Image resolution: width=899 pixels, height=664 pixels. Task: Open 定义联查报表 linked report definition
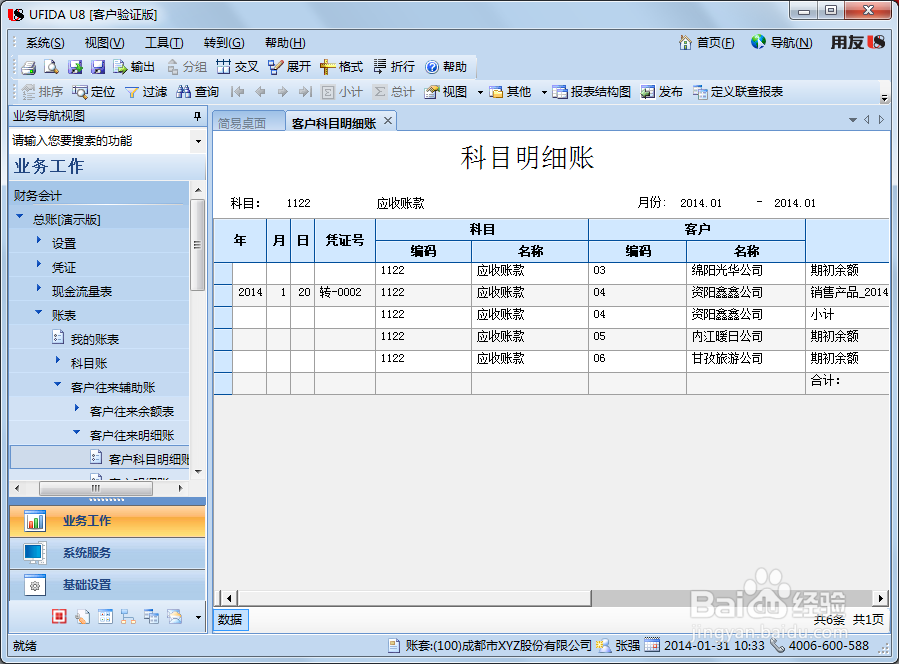pos(738,92)
